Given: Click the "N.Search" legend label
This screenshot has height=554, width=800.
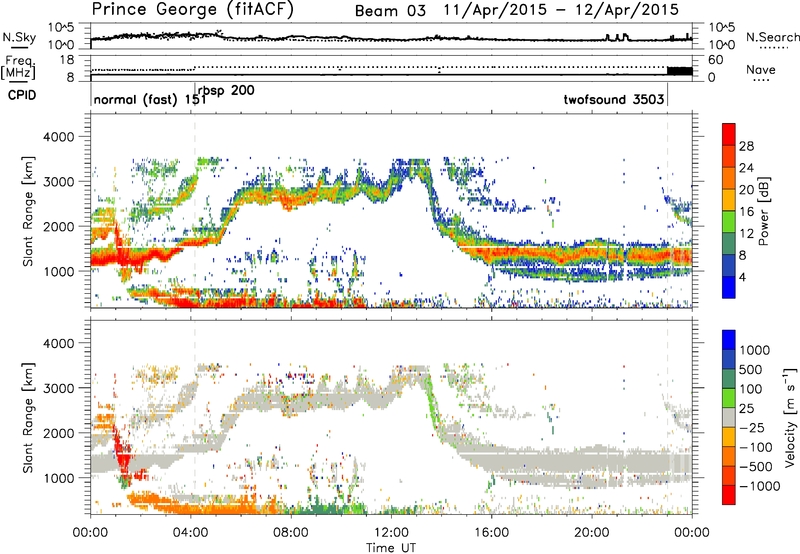Looking at the screenshot, I should tap(773, 37).
